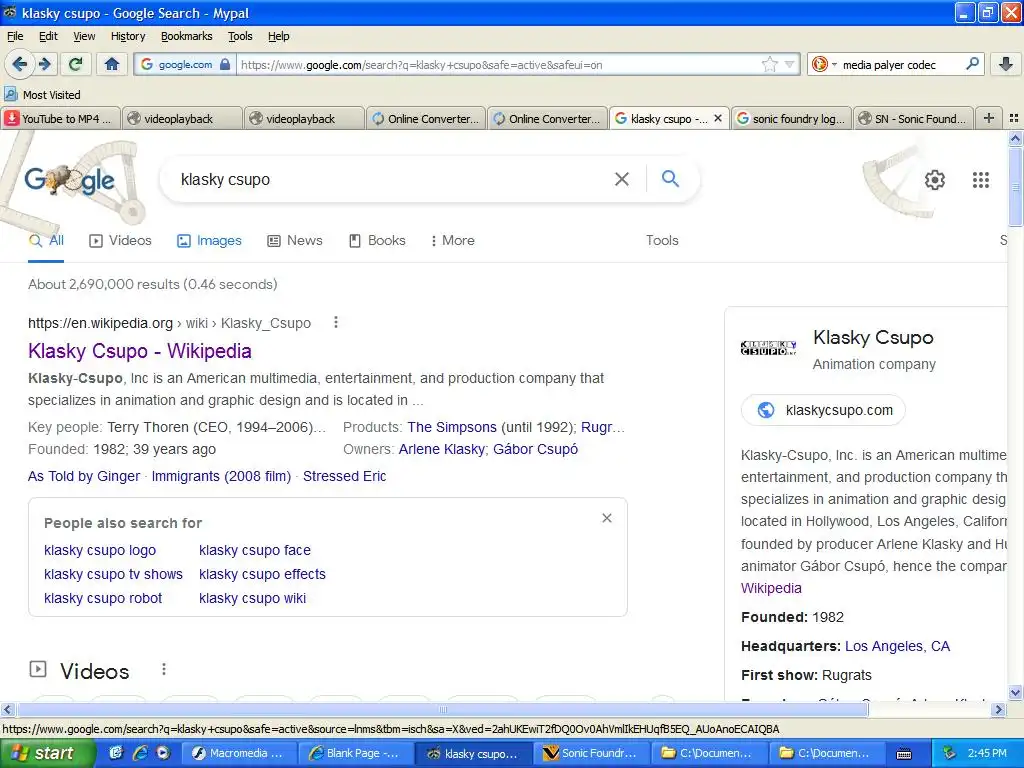This screenshot has height=768, width=1024.
Task: Open the Tools menu in menu bar
Action: 240,36
